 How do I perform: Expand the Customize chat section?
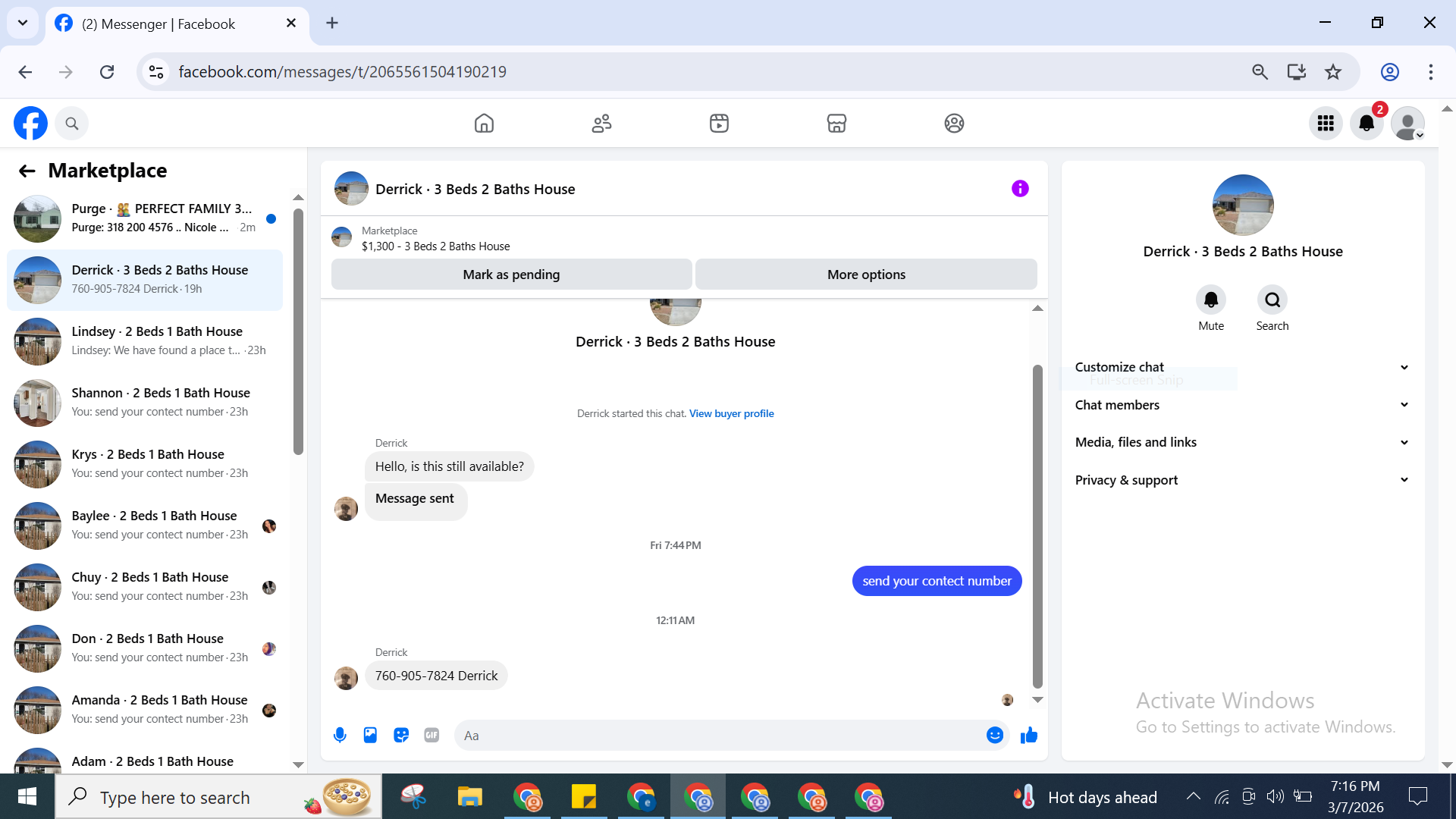(1242, 367)
